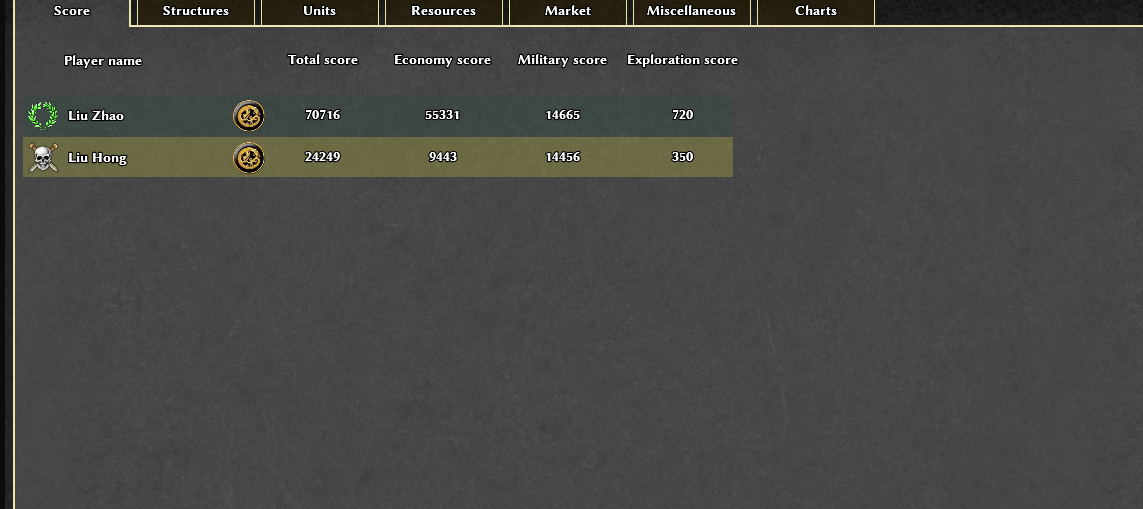Switch to the Units tab
Screen dimensions: 1143x509
coord(320,11)
